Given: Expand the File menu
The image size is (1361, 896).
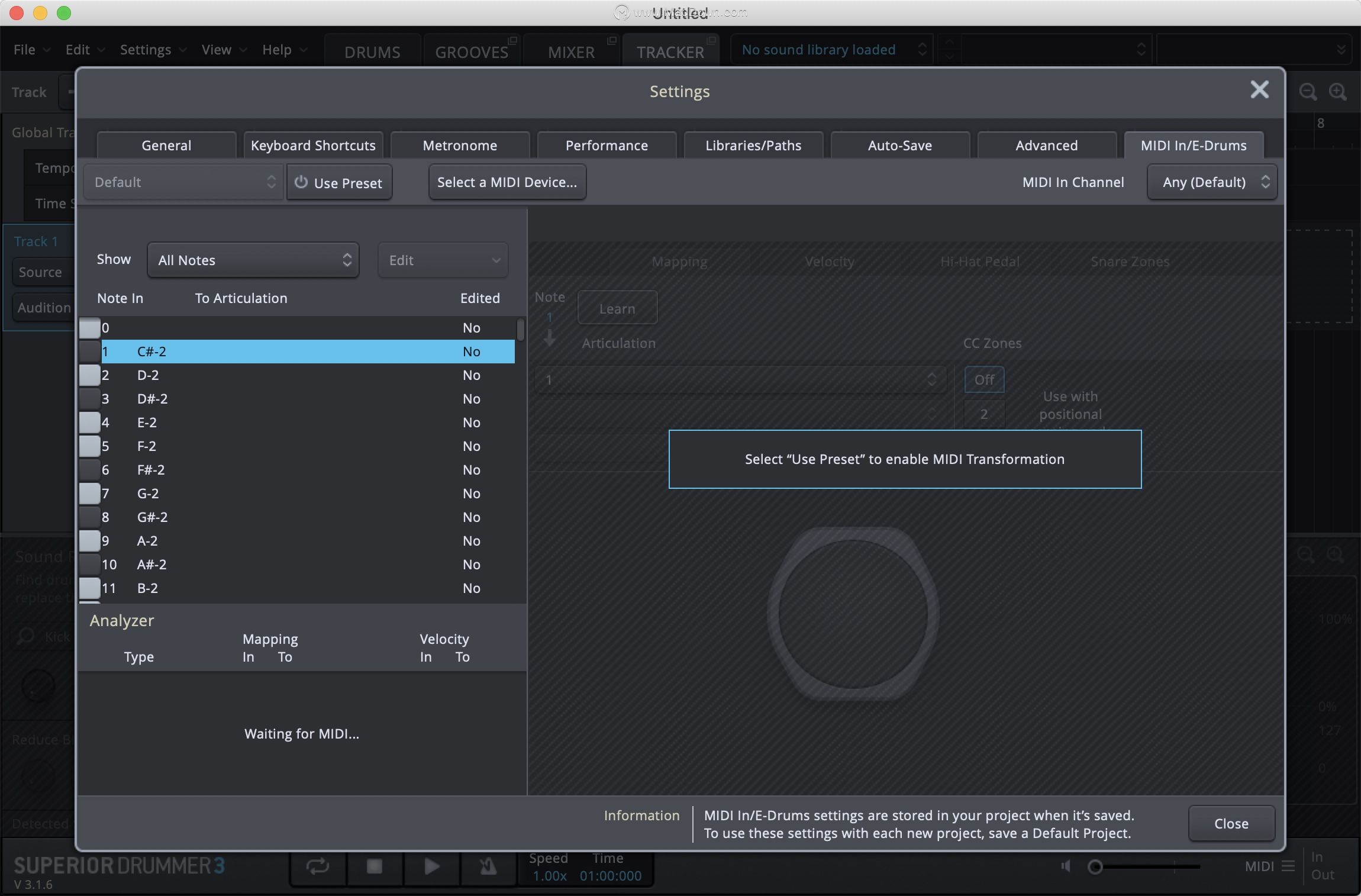Looking at the screenshot, I should coord(31,50).
